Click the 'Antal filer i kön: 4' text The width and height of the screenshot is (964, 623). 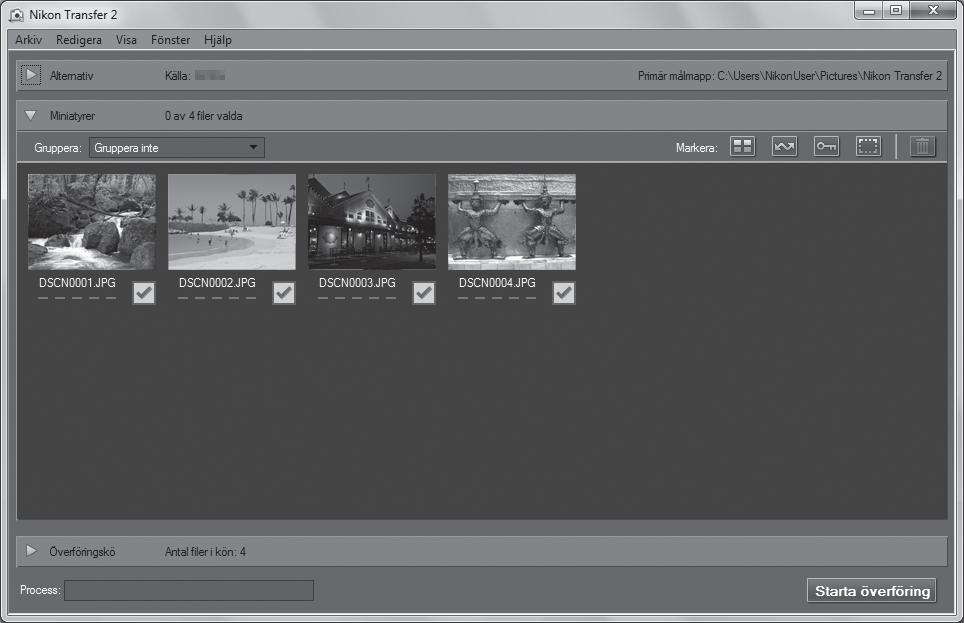(x=205, y=552)
